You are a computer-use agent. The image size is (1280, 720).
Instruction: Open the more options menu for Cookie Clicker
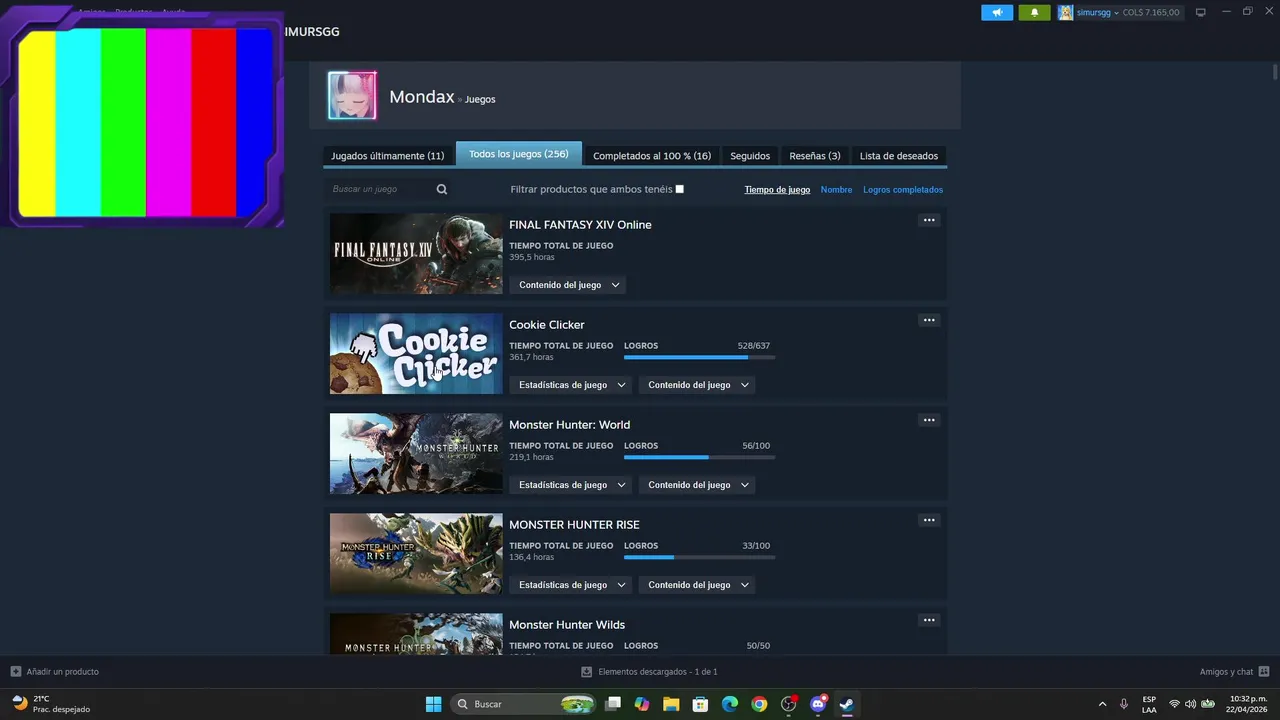coord(929,320)
